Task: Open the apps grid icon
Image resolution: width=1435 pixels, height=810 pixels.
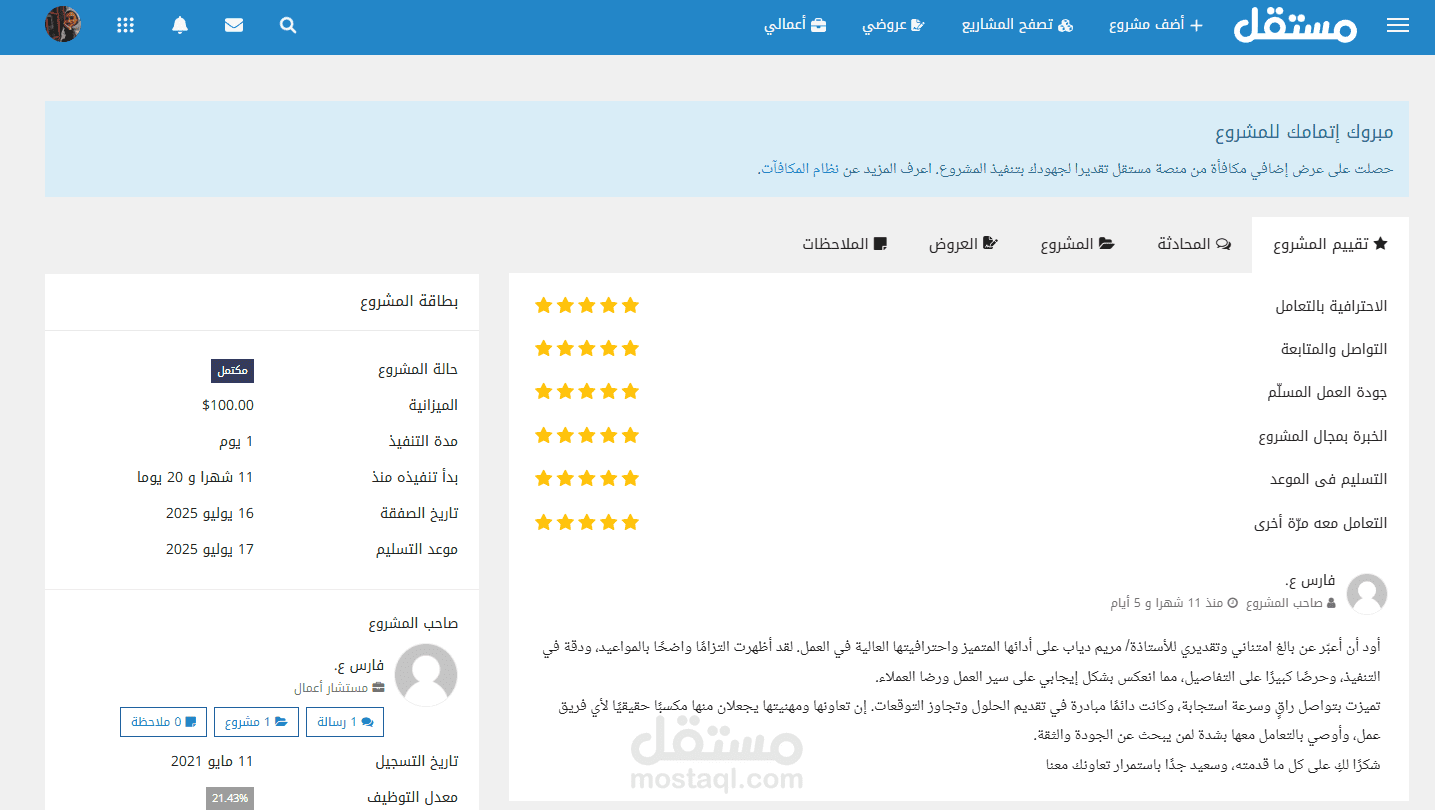Action: coord(125,26)
